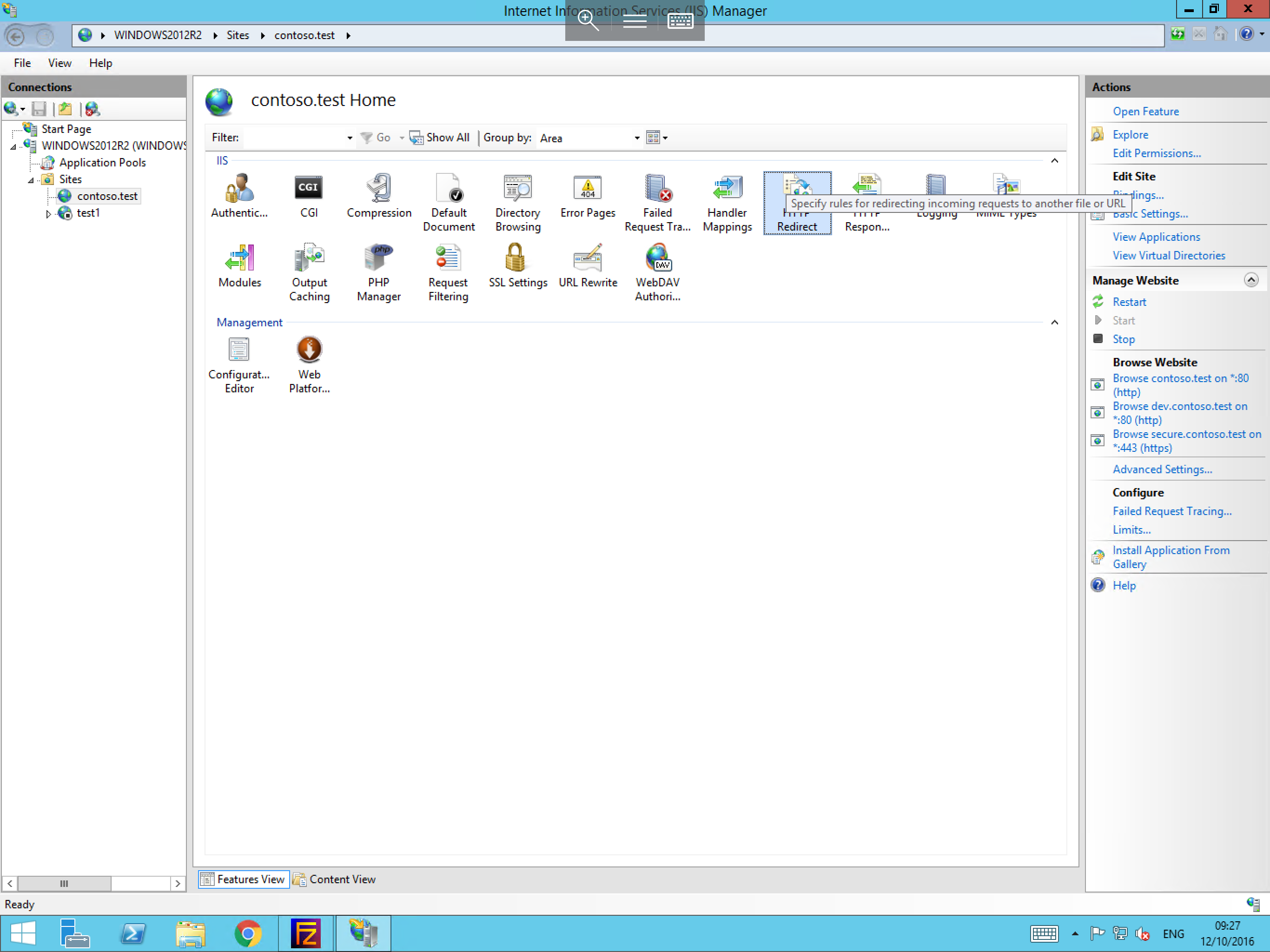Collapse the Sites tree node
Image resolution: width=1270 pixels, height=952 pixels.
[x=31, y=180]
